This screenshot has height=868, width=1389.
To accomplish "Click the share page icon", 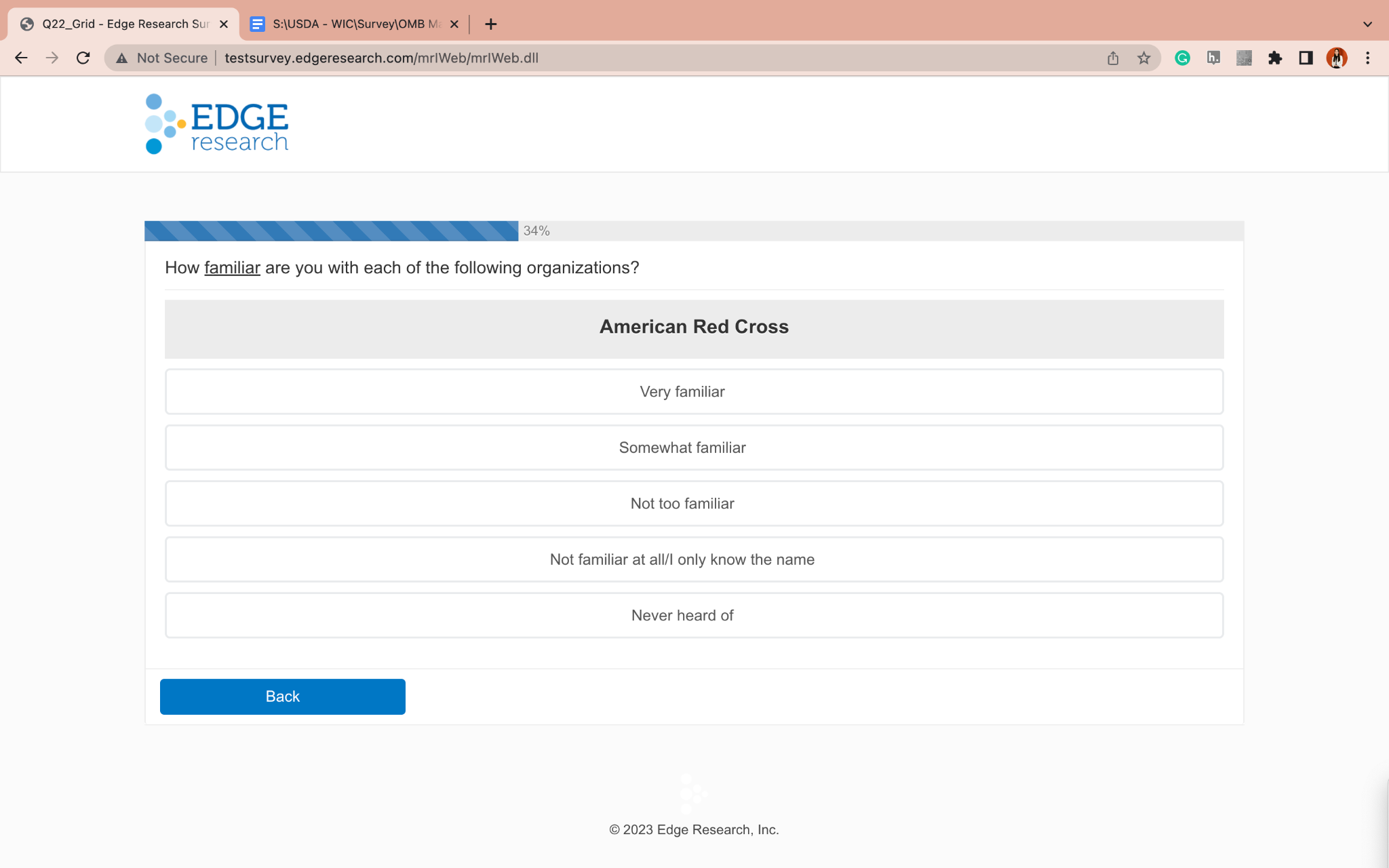I will pyautogui.click(x=1113, y=58).
